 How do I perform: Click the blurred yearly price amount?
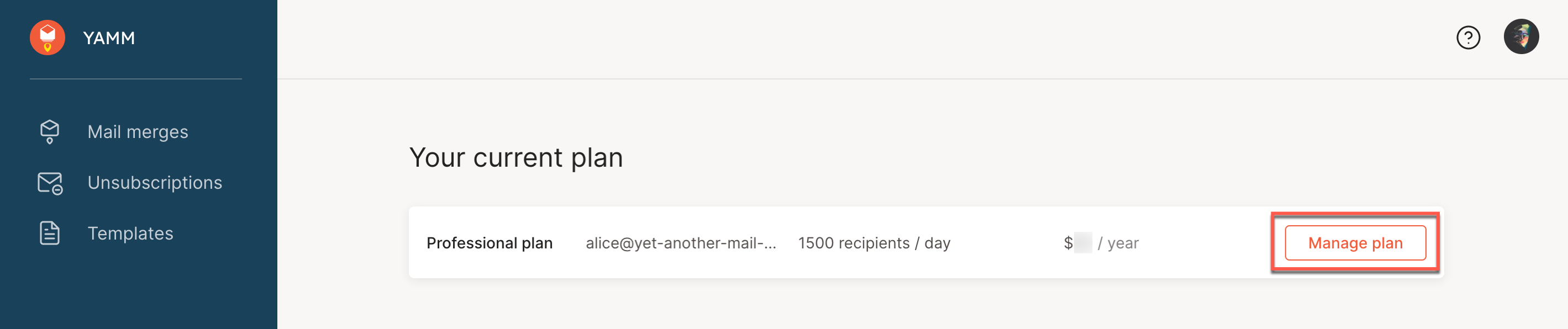coord(1083,243)
